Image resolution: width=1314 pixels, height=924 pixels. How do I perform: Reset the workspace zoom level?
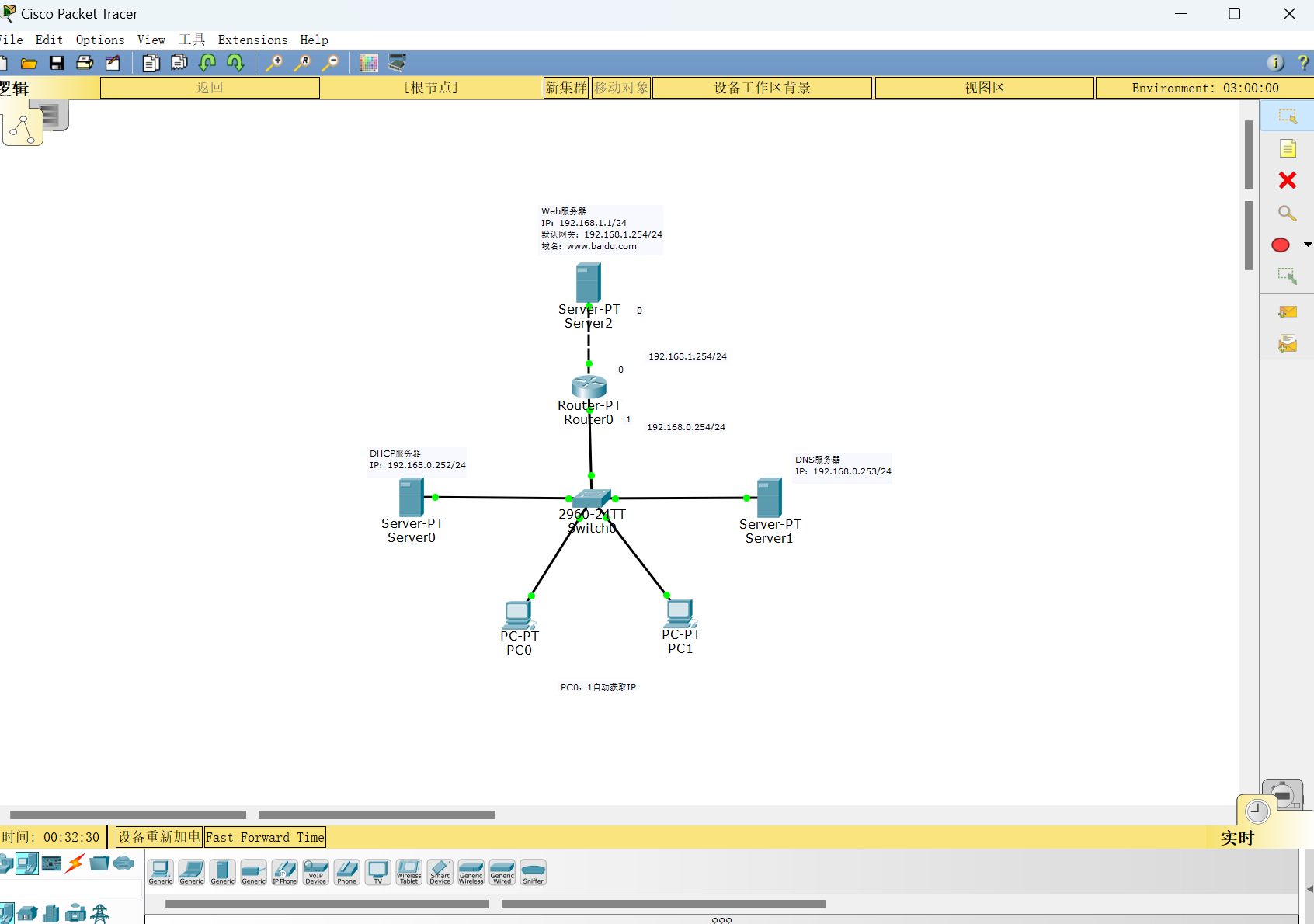(302, 63)
